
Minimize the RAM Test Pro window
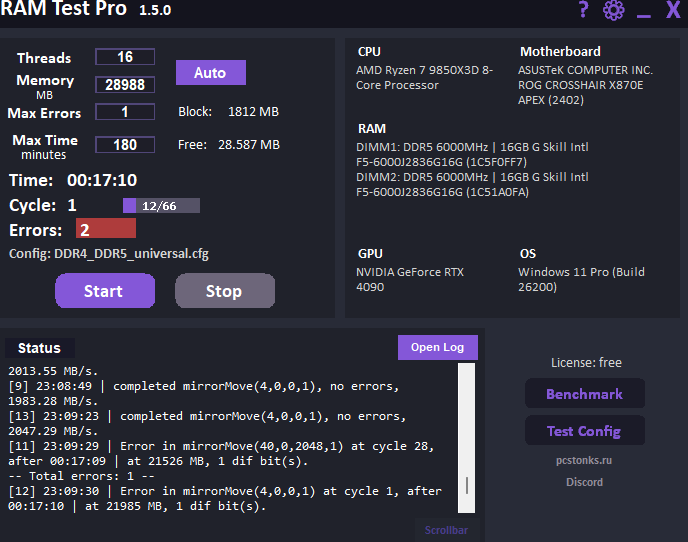[644, 16]
